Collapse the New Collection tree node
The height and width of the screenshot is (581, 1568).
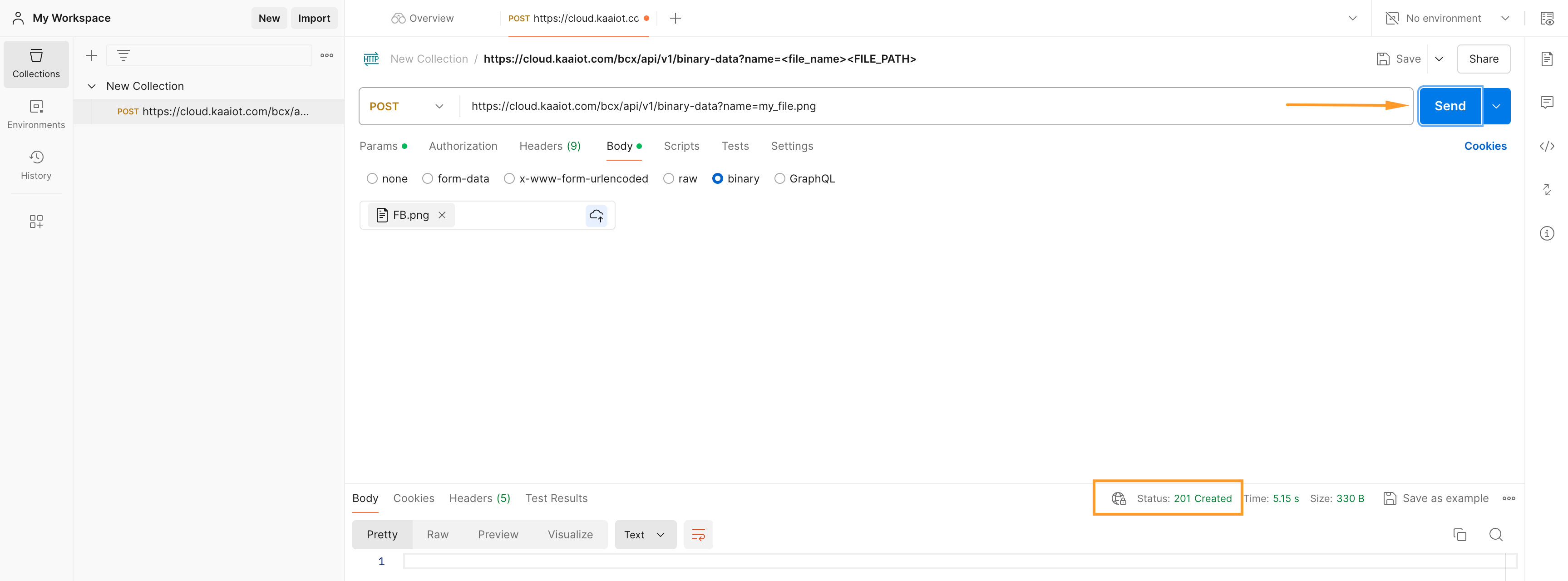[92, 86]
